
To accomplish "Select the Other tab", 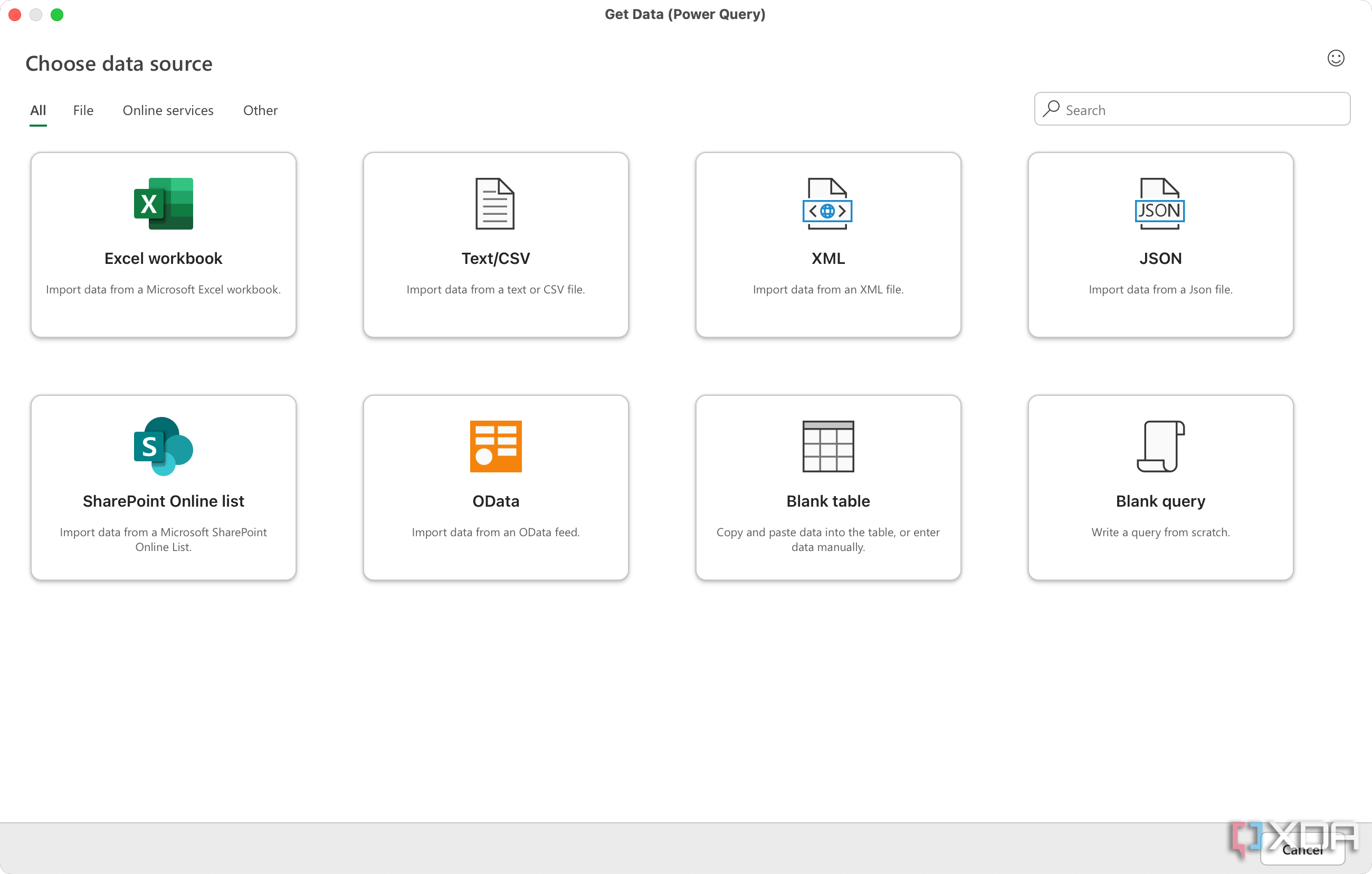I will (x=260, y=110).
